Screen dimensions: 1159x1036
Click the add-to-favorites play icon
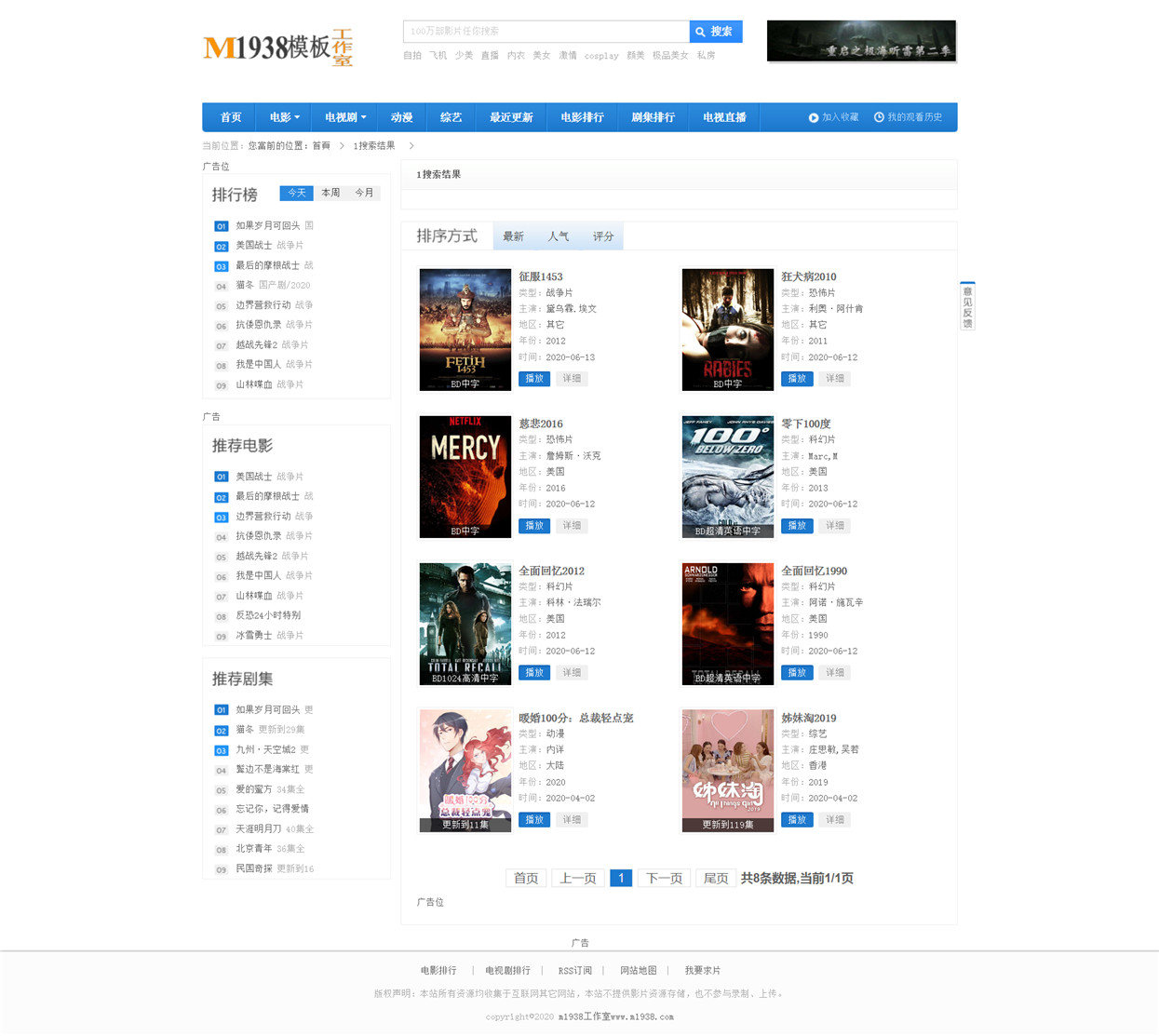point(814,118)
